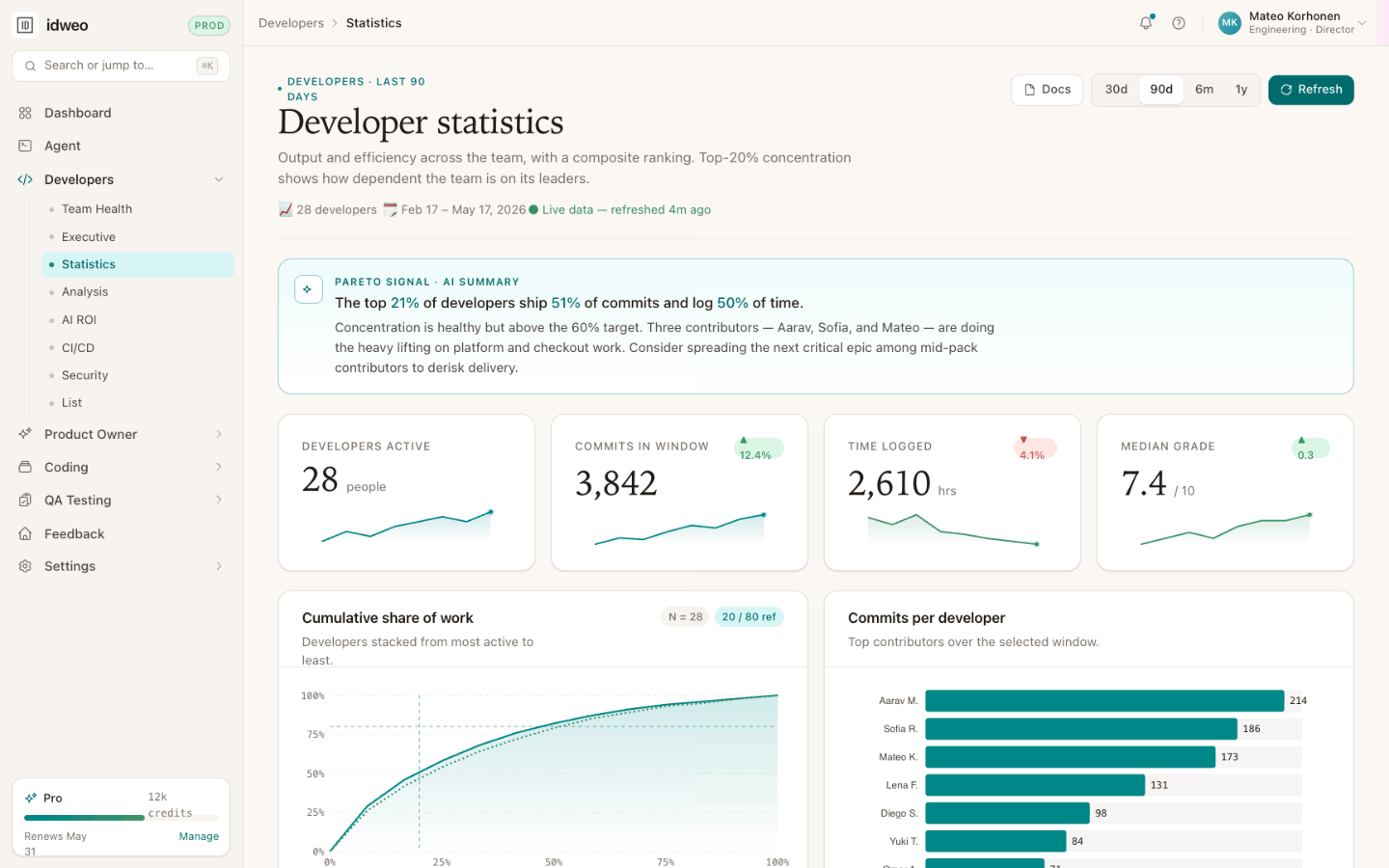Viewport: 1389px width, 868px height.
Task: Select the 1y time range
Action: click(x=1241, y=90)
